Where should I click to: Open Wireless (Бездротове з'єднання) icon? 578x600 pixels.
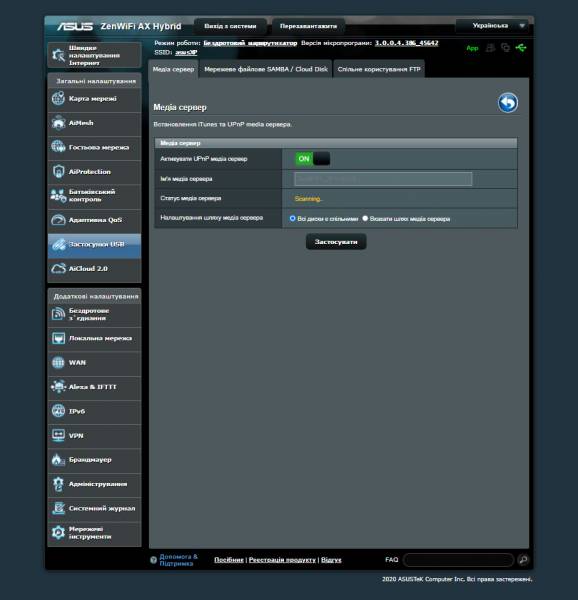[x=58, y=314]
